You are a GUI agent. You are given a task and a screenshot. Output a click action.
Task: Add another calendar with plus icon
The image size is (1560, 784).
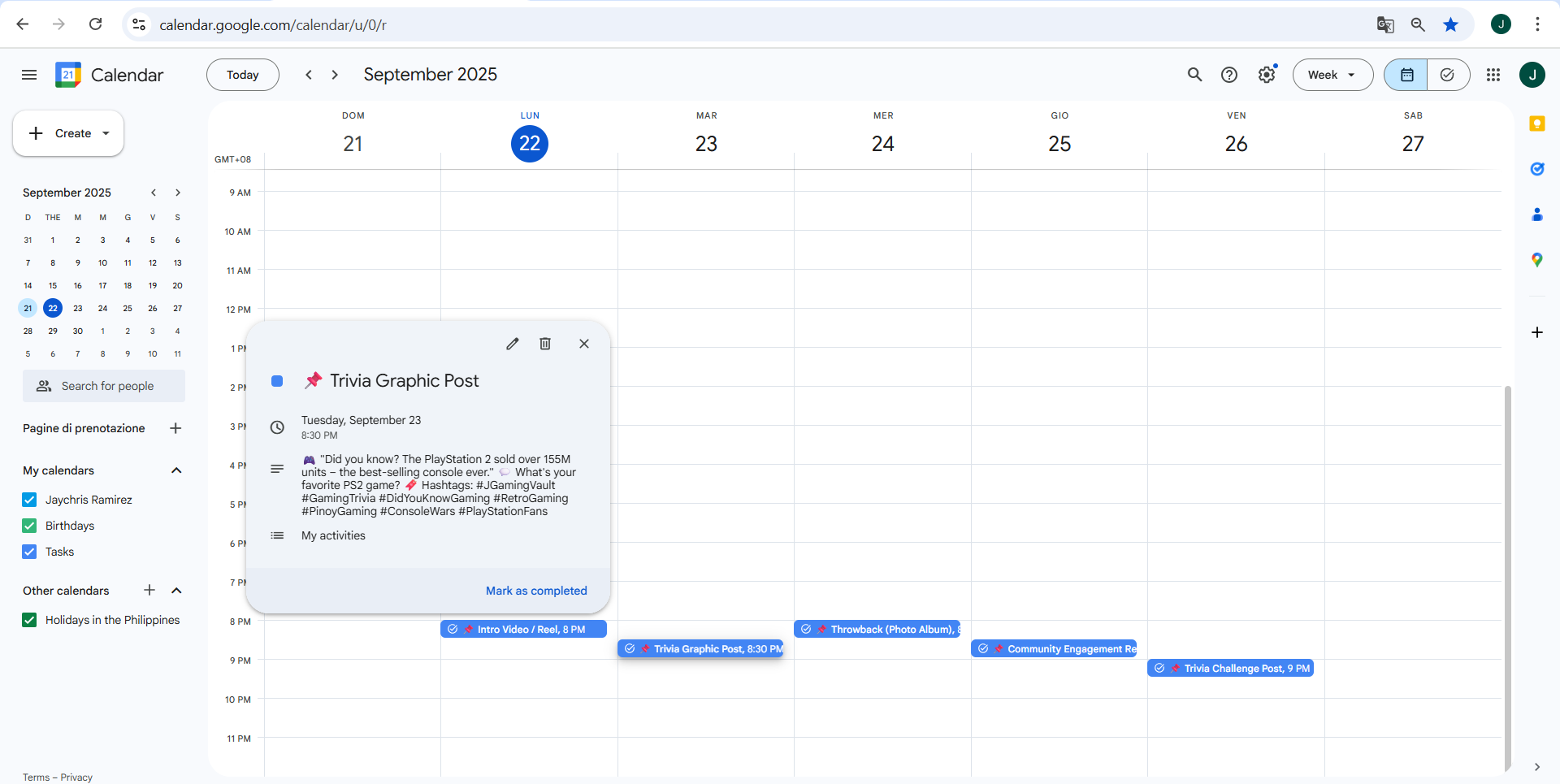pyautogui.click(x=149, y=591)
